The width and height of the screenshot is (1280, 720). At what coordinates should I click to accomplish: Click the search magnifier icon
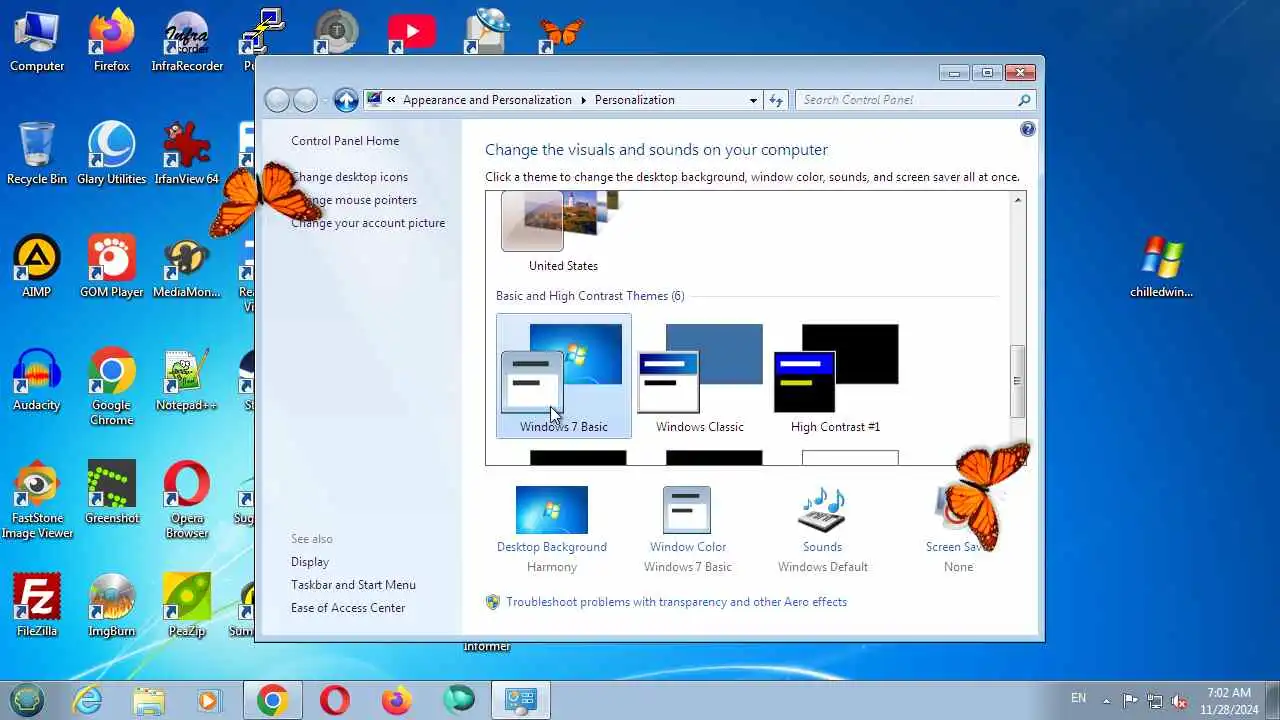pyautogui.click(x=1024, y=100)
